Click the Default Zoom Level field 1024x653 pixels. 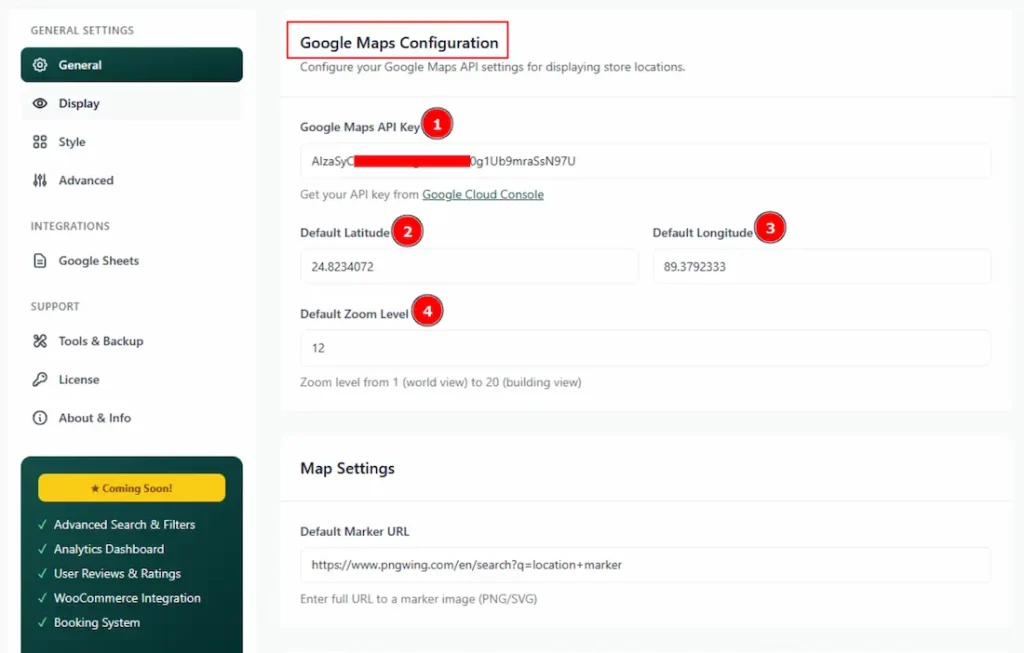tap(645, 348)
